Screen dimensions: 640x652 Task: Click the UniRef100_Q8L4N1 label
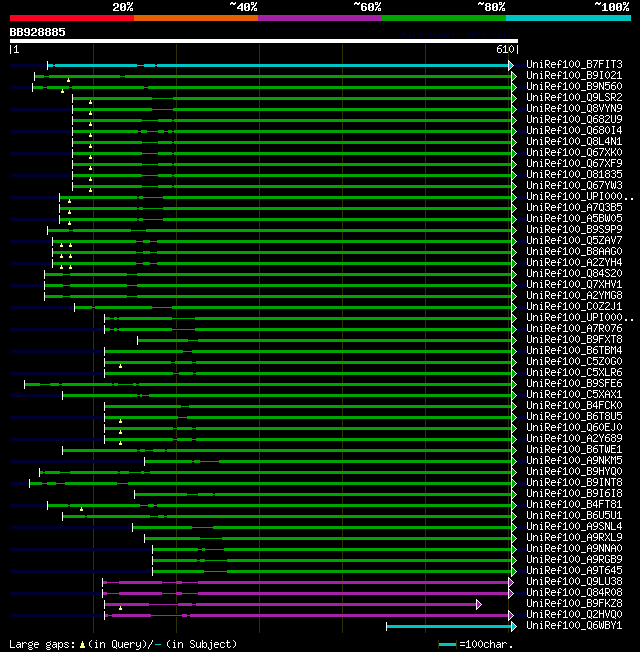tap(574, 142)
